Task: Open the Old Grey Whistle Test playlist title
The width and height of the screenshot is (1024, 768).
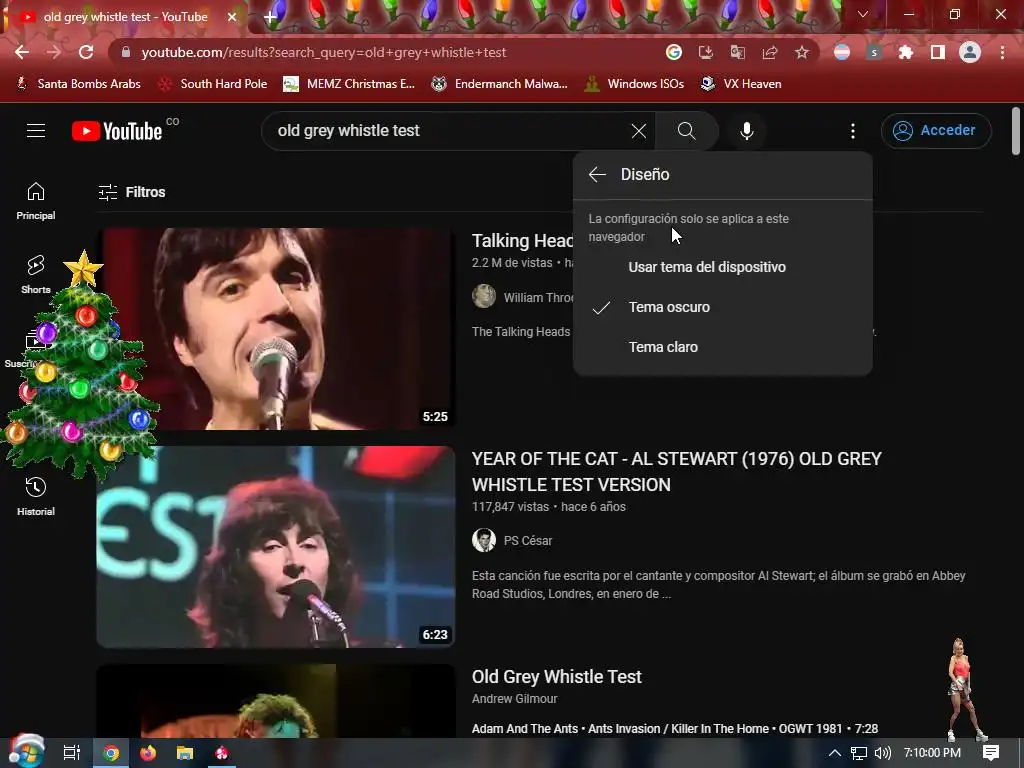Action: [556, 677]
